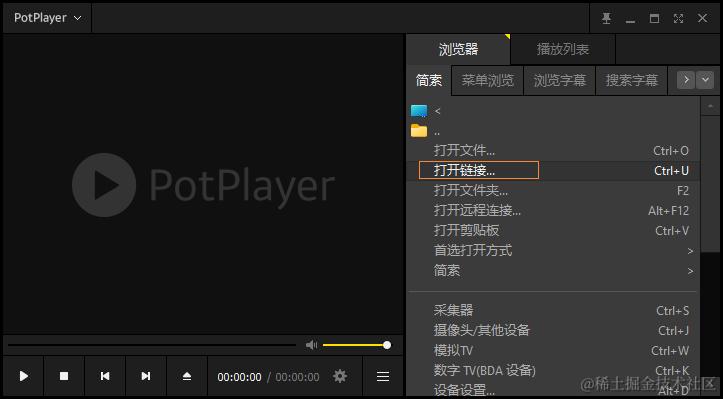Choose 打开链接... menu entry

553,171
